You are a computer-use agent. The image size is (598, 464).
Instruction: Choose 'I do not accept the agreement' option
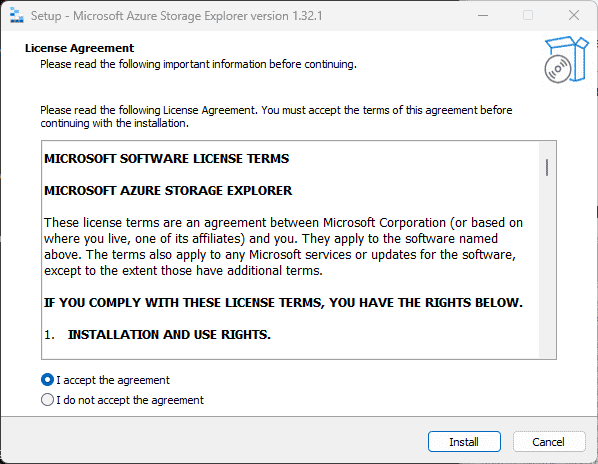(47, 400)
